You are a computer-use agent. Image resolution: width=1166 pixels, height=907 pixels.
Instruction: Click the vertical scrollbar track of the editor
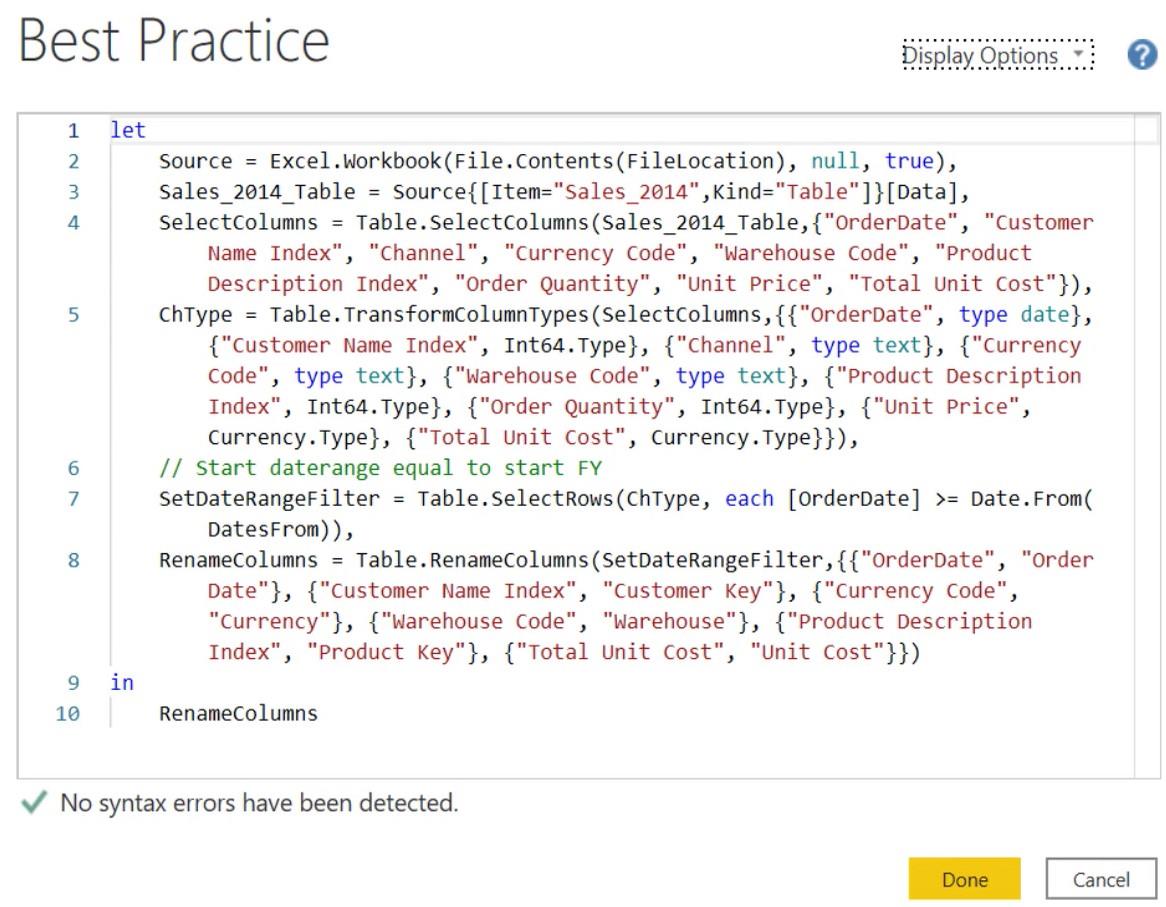pyautogui.click(x=1147, y=446)
